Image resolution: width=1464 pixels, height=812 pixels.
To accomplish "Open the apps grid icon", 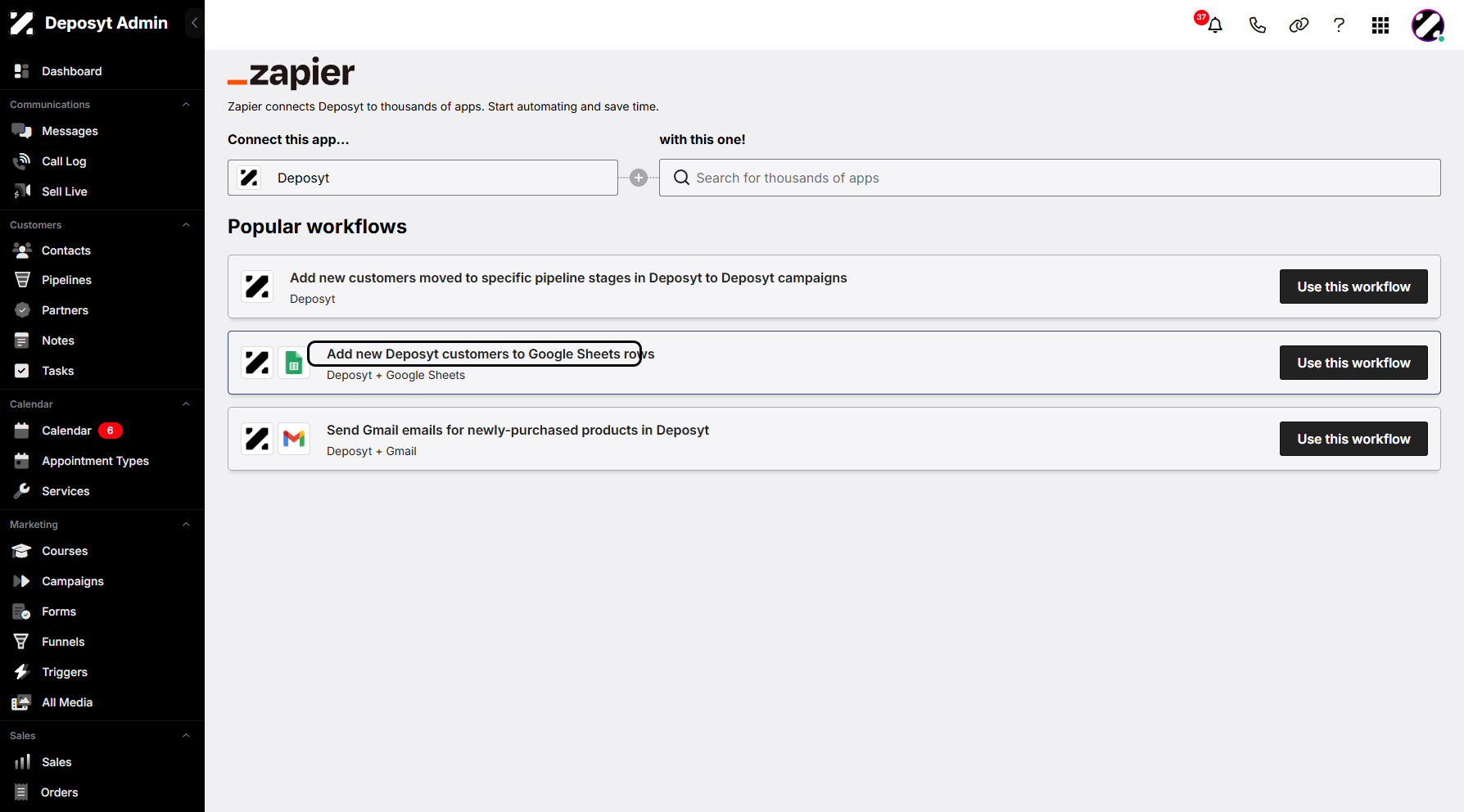I will [1380, 25].
